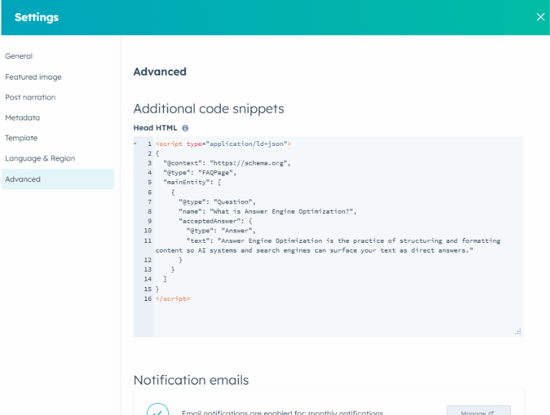Click line number 6 in the gutter
This screenshot has height=415, width=550.
tap(149, 192)
